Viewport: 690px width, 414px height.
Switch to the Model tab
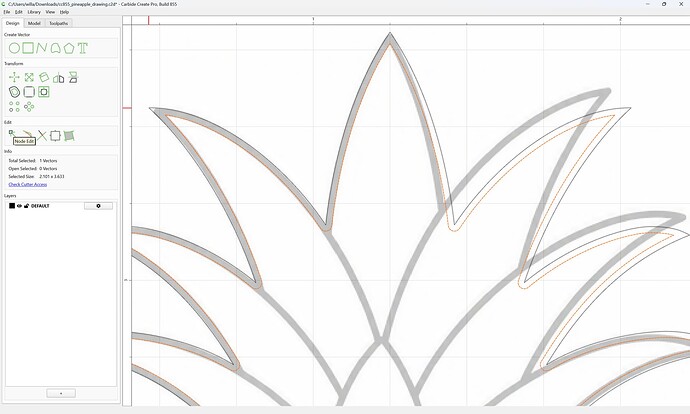(34, 23)
